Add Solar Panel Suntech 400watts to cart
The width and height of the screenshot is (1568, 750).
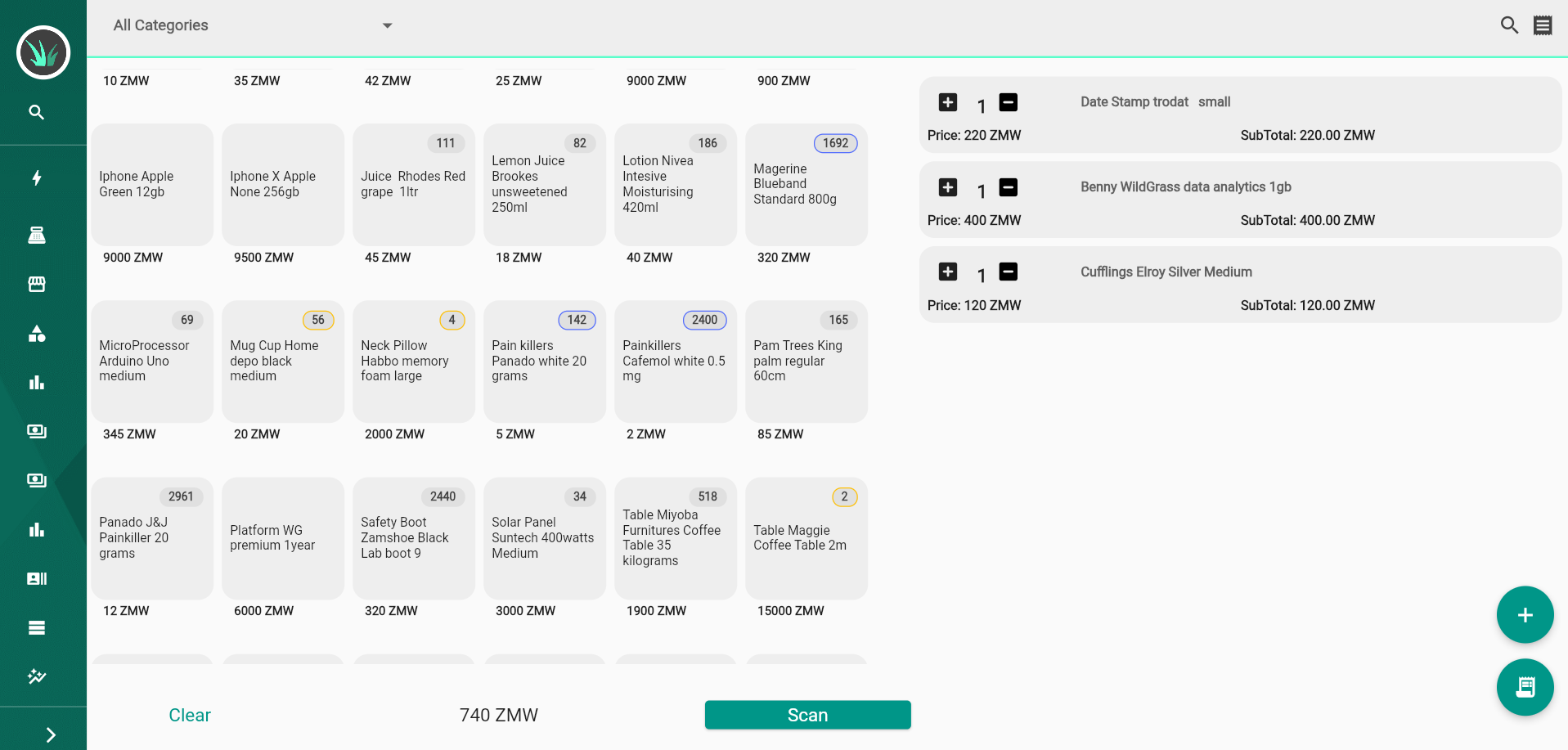[544, 538]
